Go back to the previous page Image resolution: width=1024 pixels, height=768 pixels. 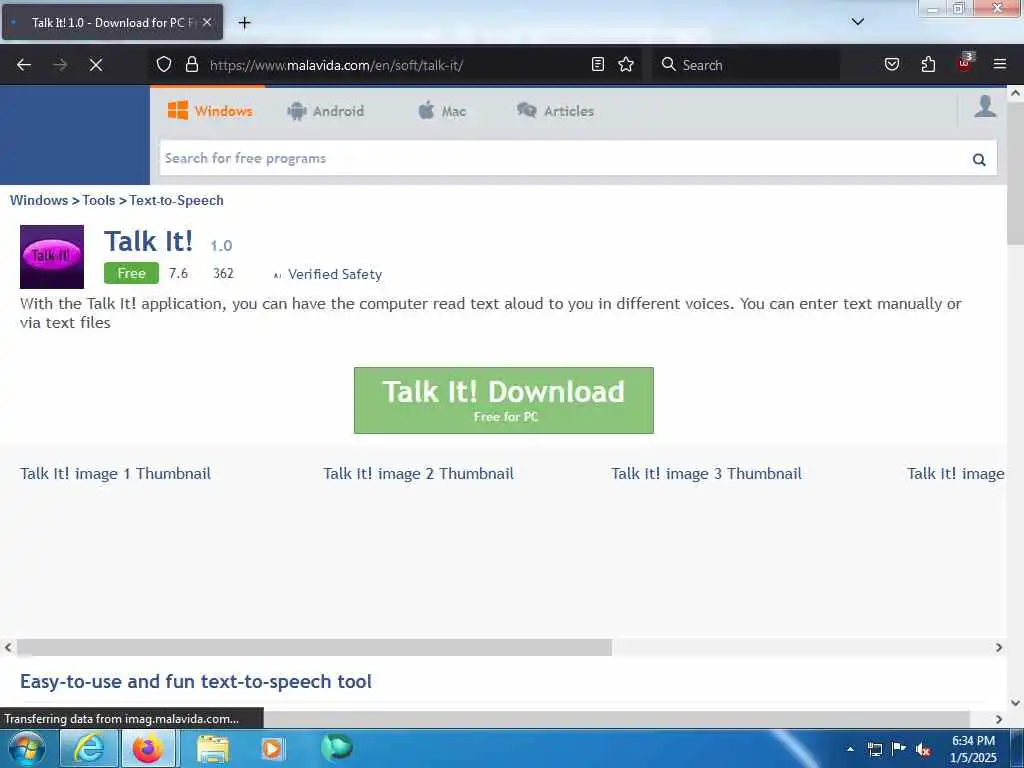[x=24, y=65]
